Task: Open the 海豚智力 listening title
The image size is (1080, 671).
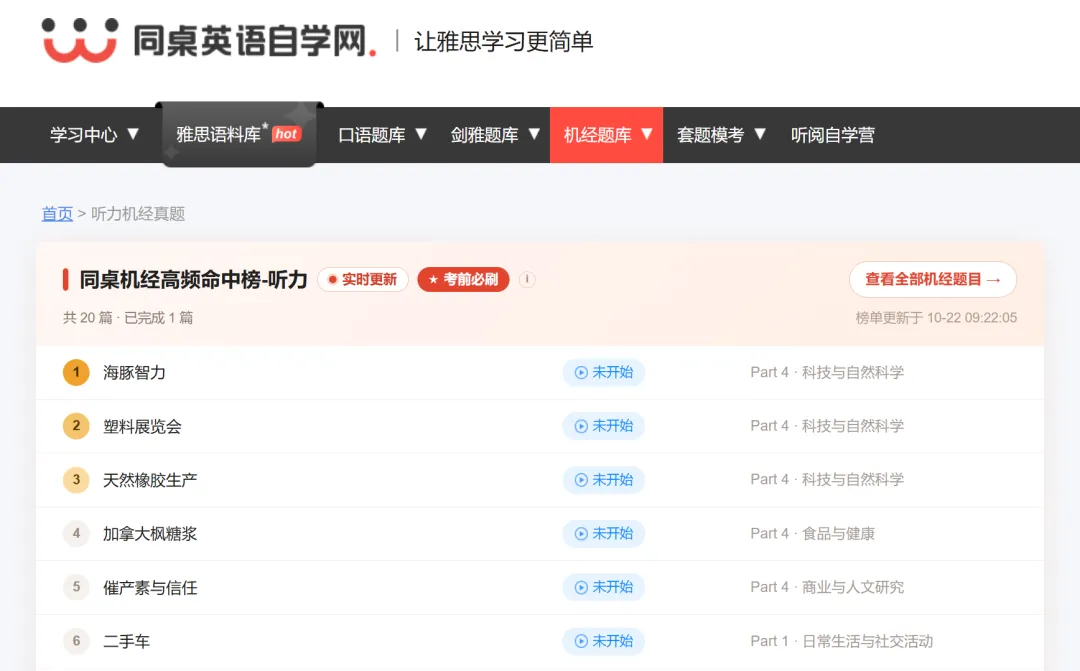Action: 134,373
